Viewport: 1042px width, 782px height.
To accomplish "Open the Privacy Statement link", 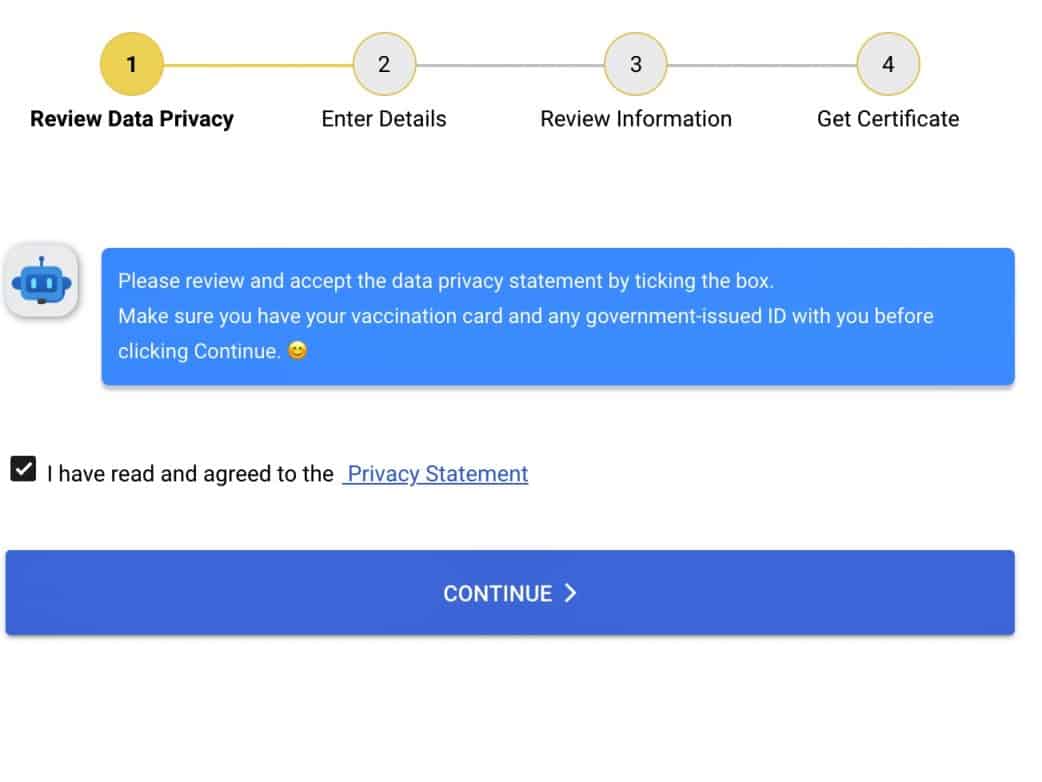I will click(436, 474).
